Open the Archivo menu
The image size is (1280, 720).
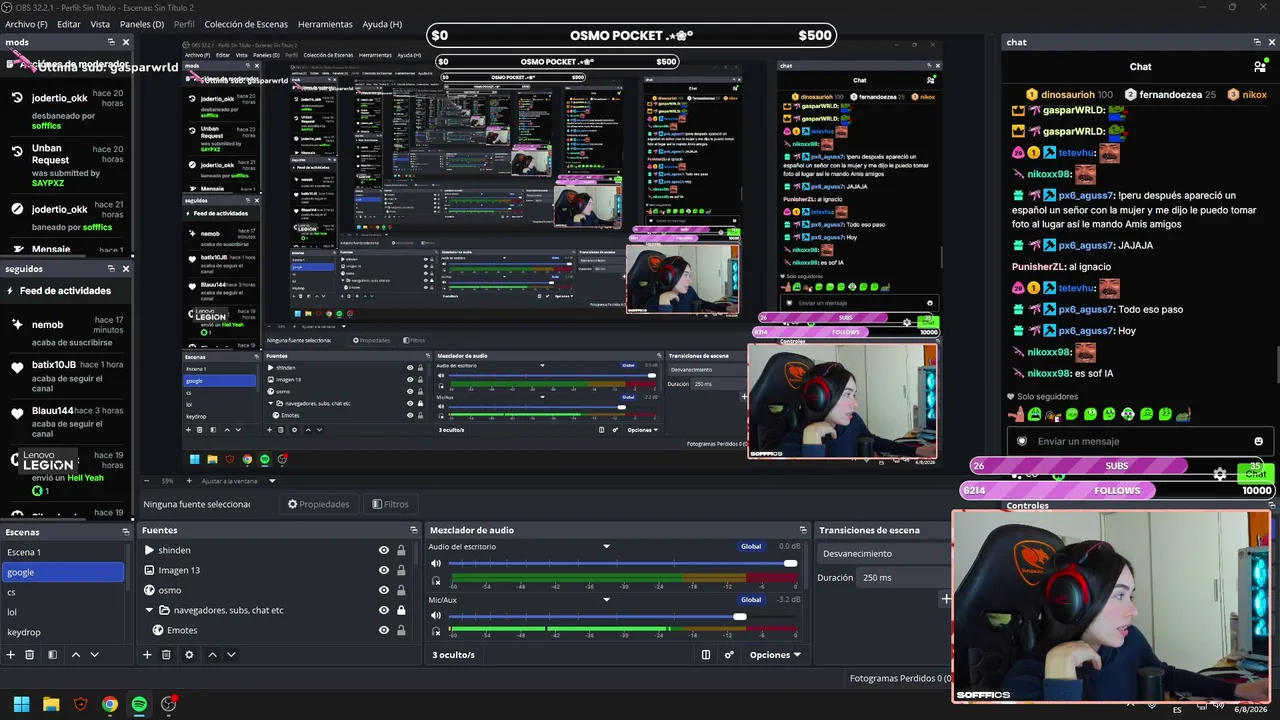[x=25, y=24]
